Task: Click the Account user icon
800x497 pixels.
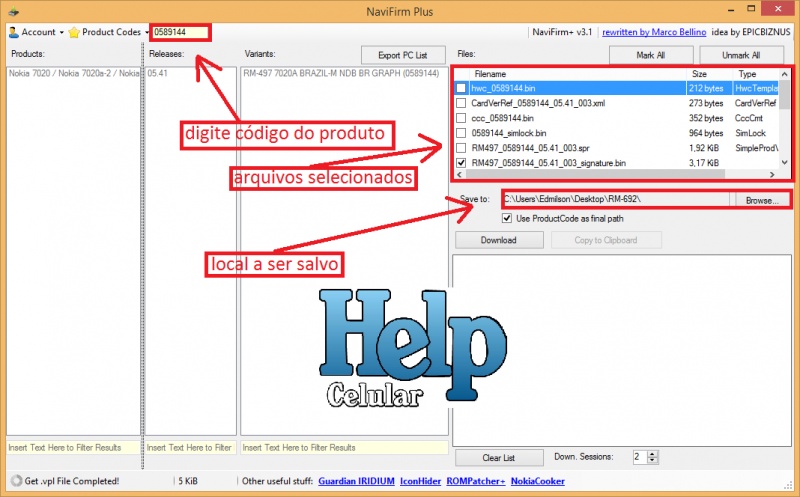Action: tap(14, 32)
